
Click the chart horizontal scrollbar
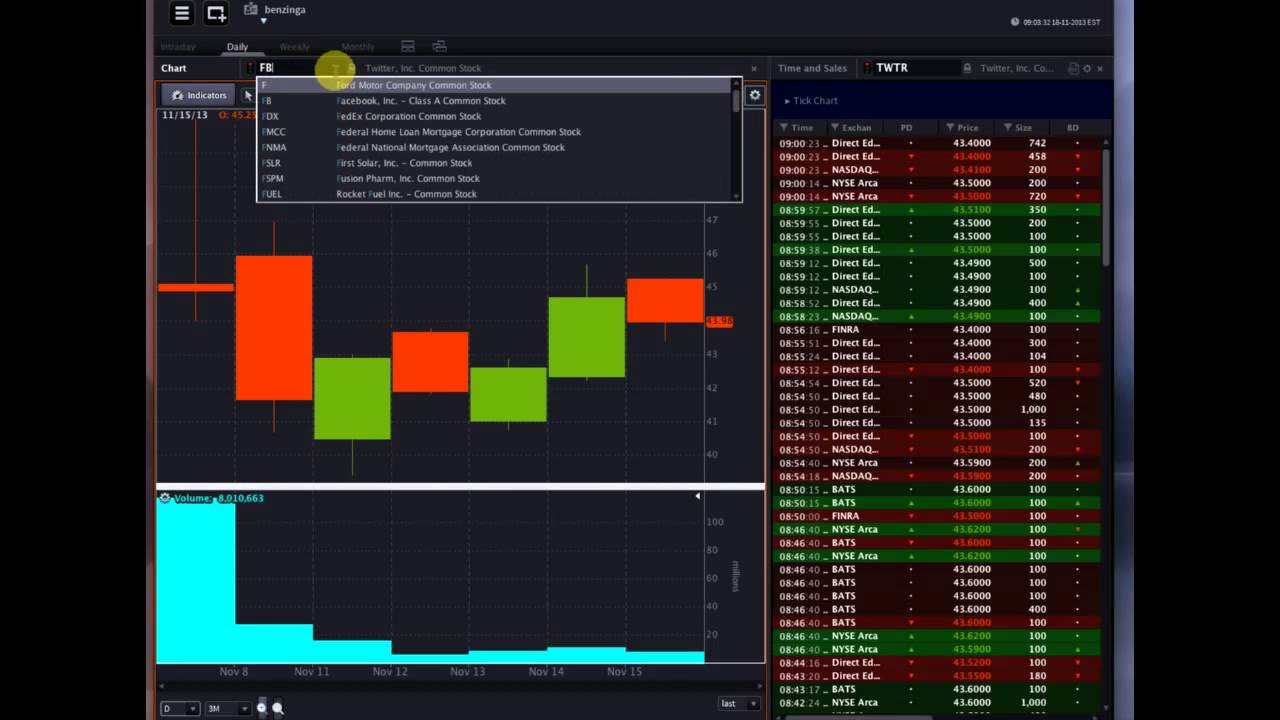(x=460, y=687)
